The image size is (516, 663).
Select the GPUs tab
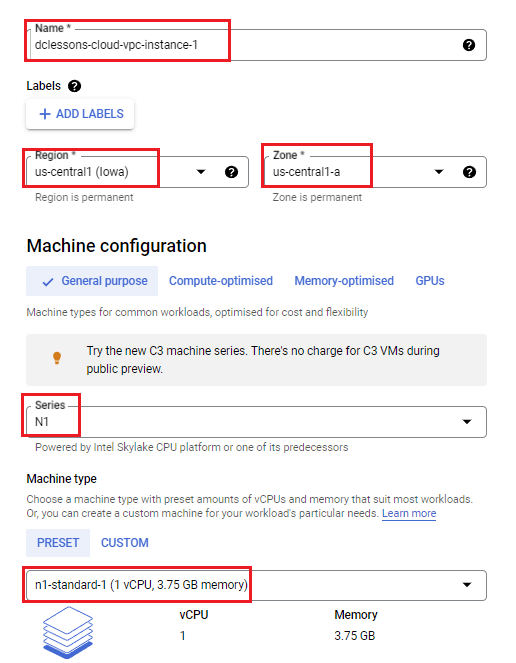(430, 281)
